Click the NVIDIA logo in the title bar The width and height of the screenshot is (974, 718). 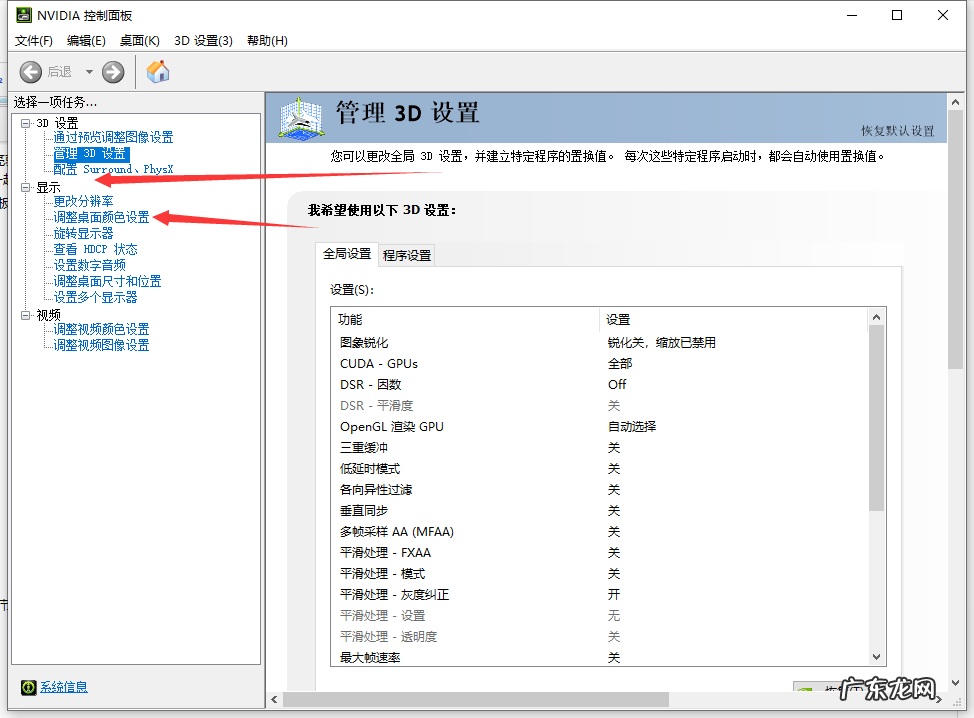point(23,15)
